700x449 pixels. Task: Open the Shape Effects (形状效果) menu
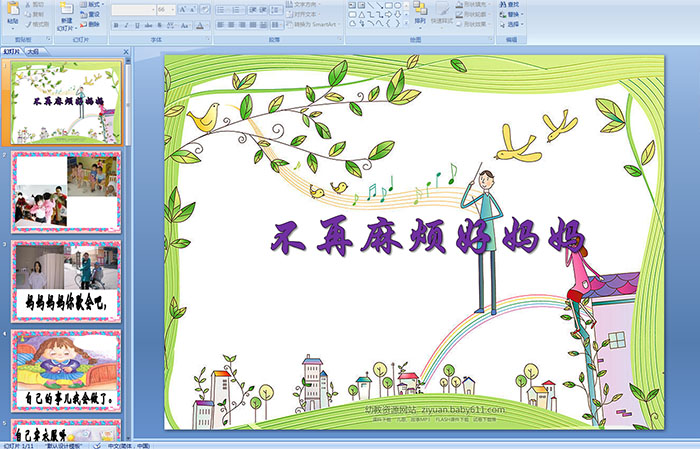tap(473, 24)
